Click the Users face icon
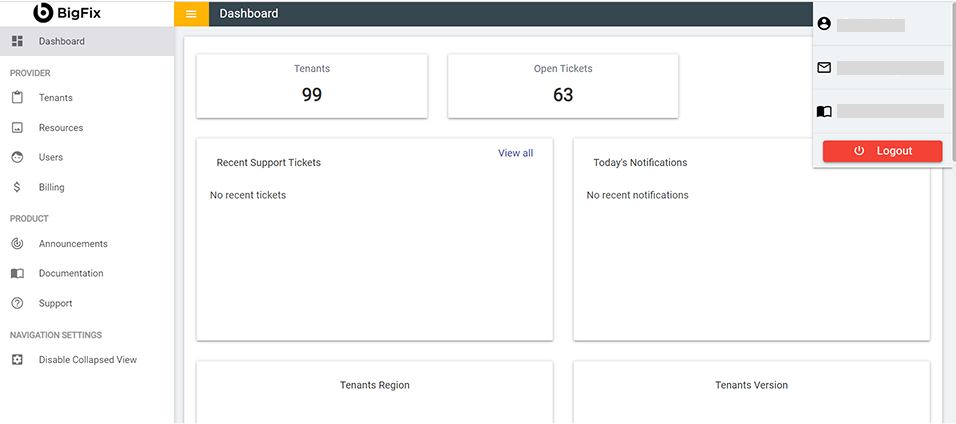This screenshot has height=424, width=956. (x=17, y=157)
